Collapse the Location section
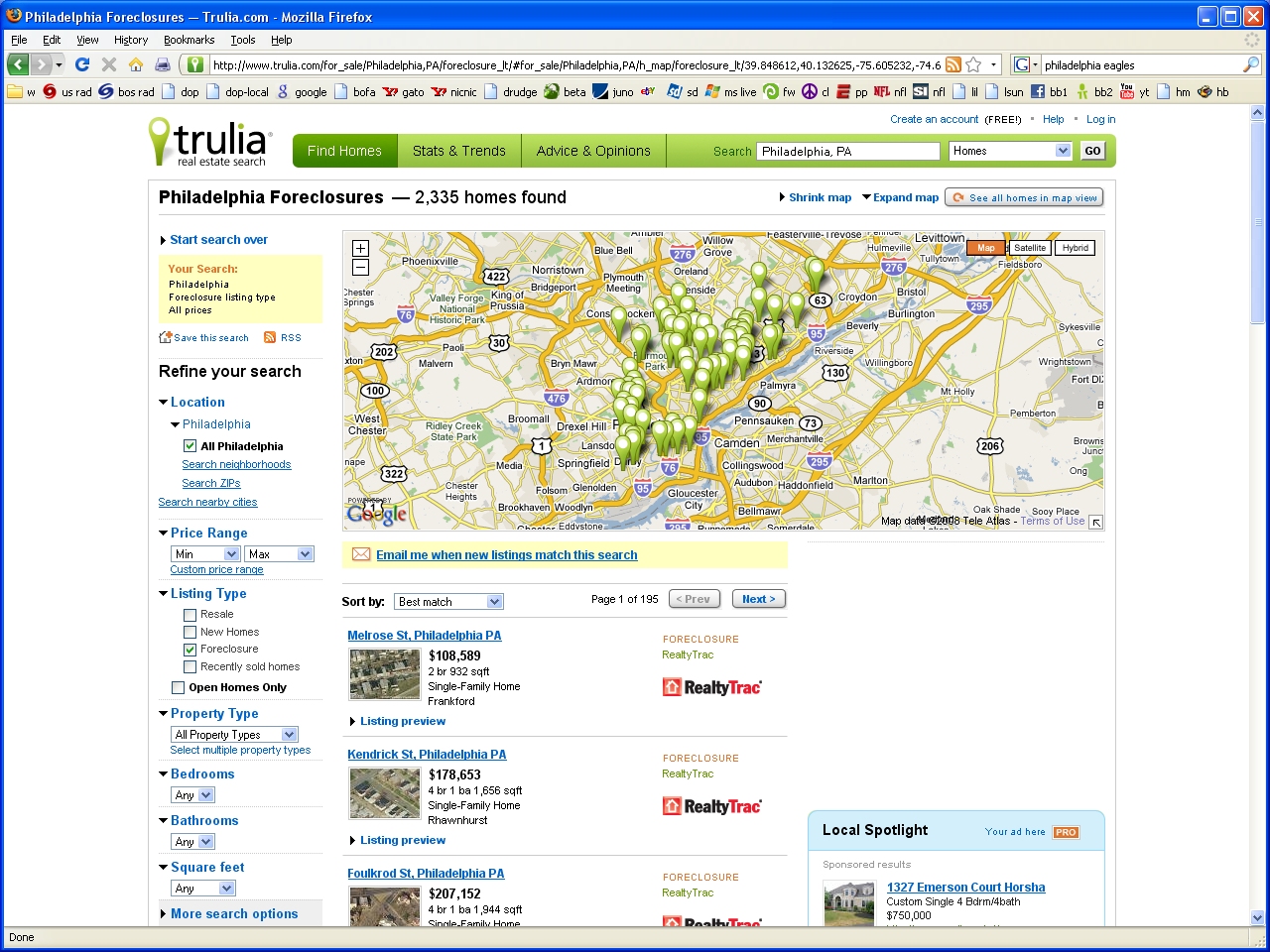 coord(191,402)
